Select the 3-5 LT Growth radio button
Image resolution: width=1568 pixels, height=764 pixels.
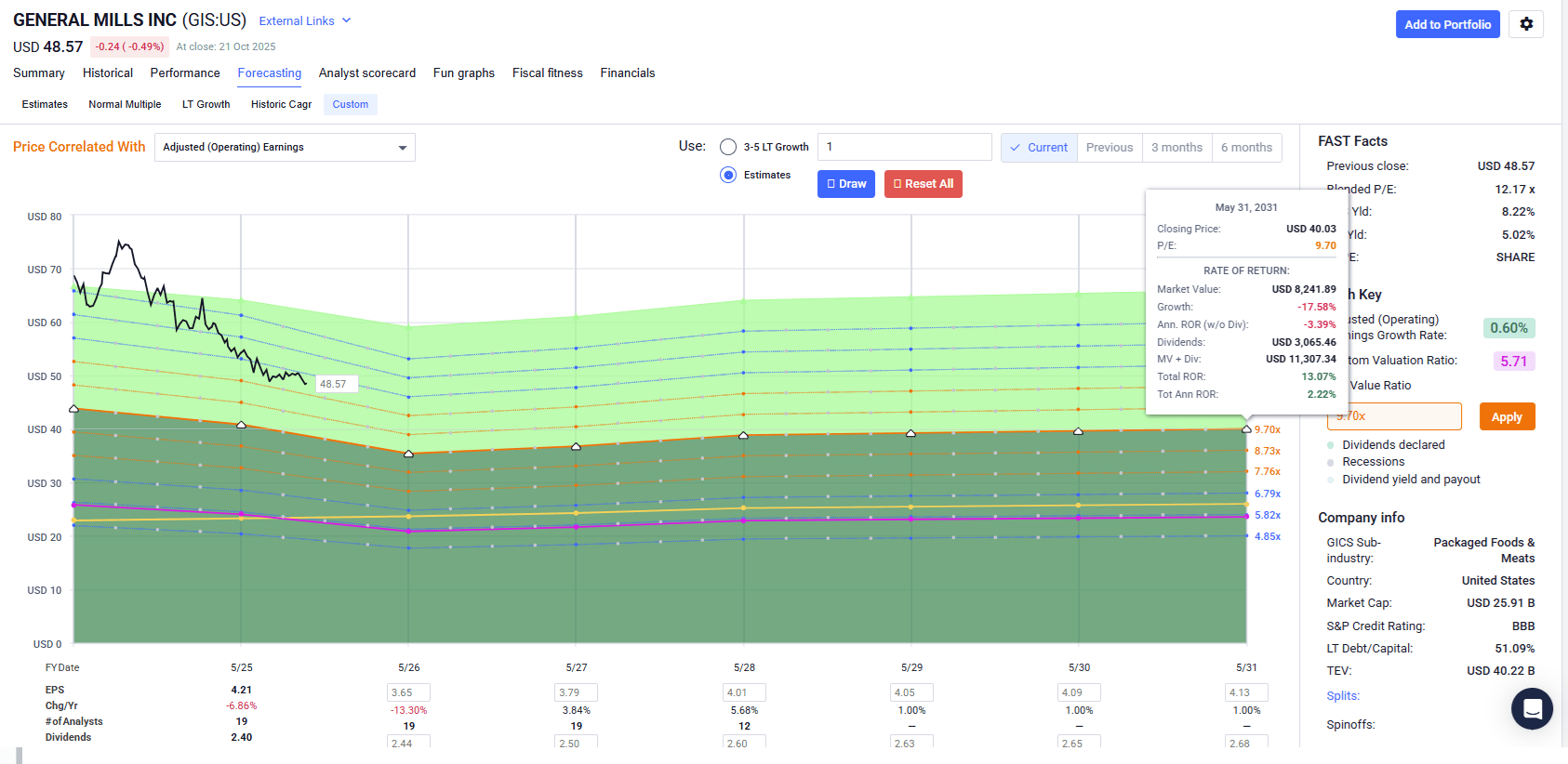(x=728, y=147)
